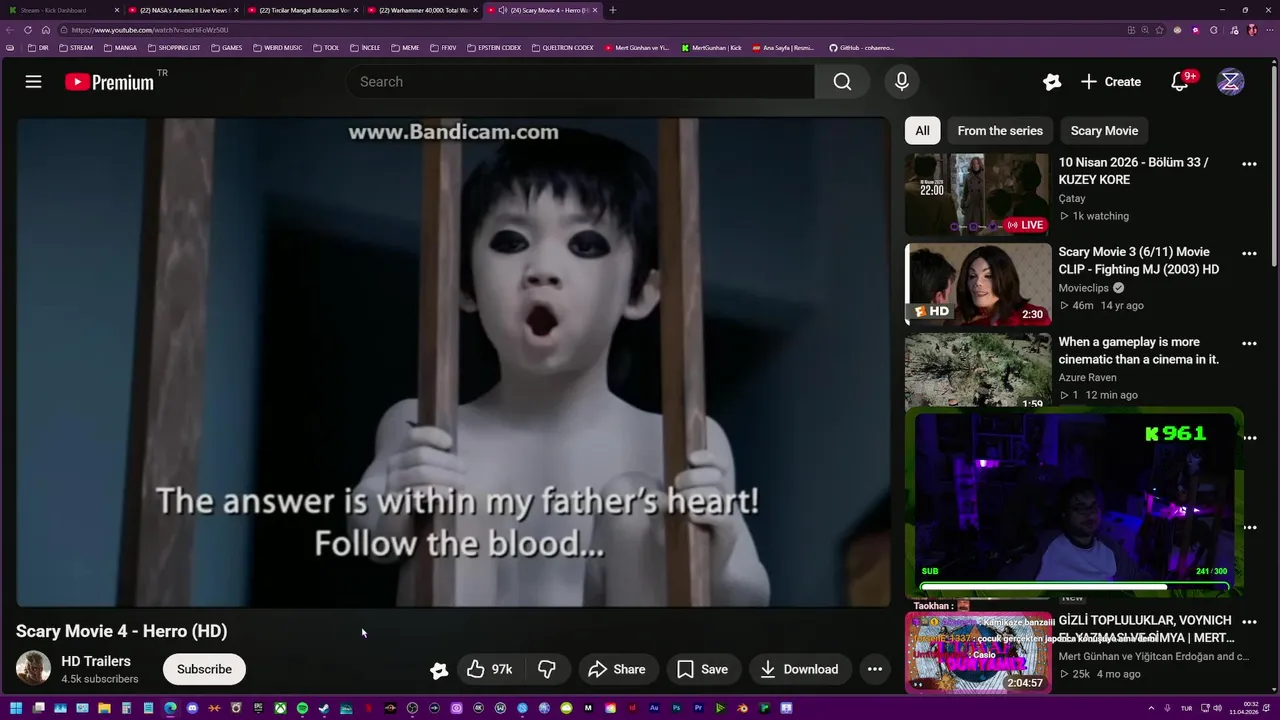Go to YouTube Premium home logo
The width and height of the screenshot is (1280, 720).
pos(110,82)
